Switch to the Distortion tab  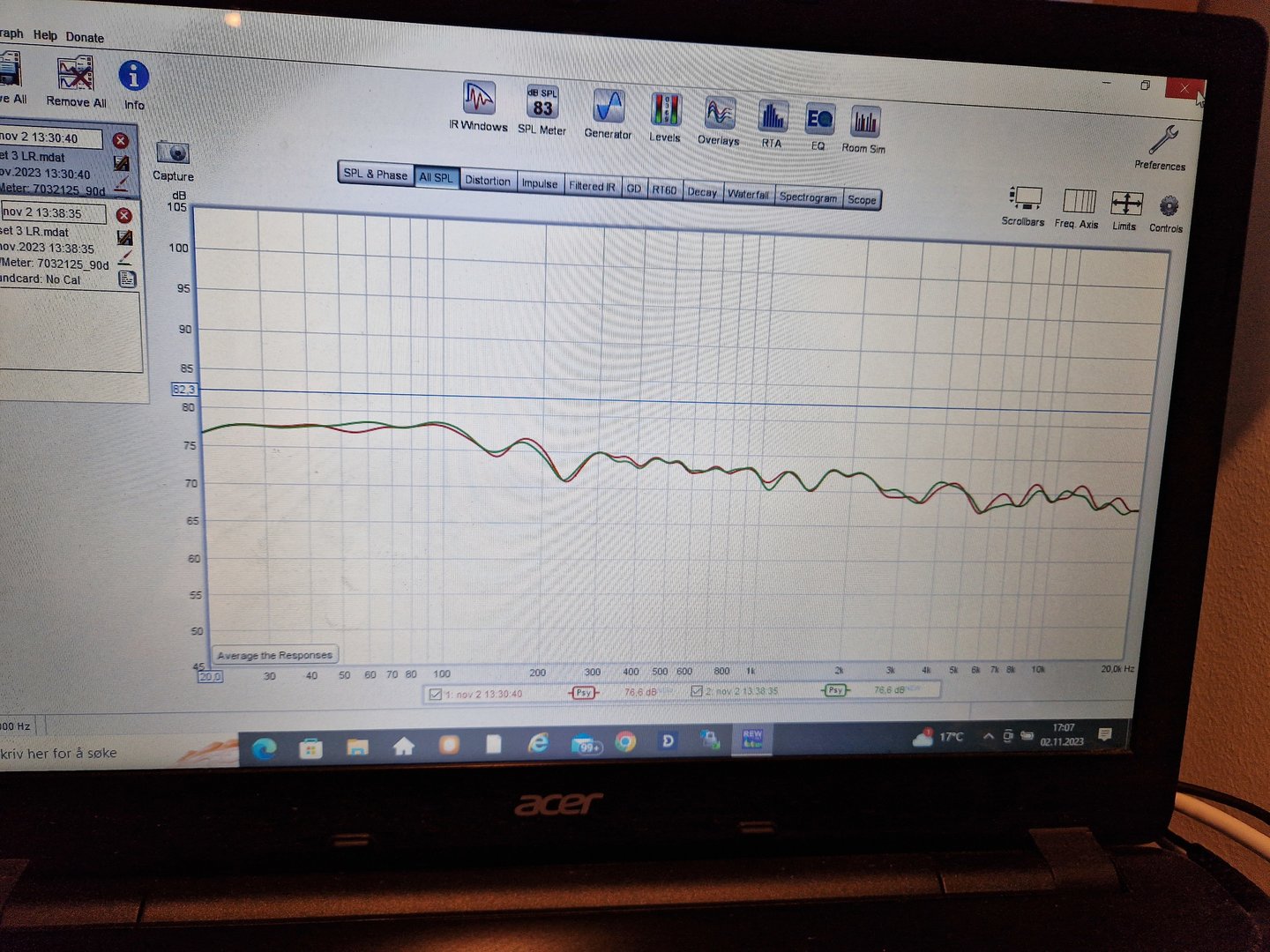(x=488, y=180)
